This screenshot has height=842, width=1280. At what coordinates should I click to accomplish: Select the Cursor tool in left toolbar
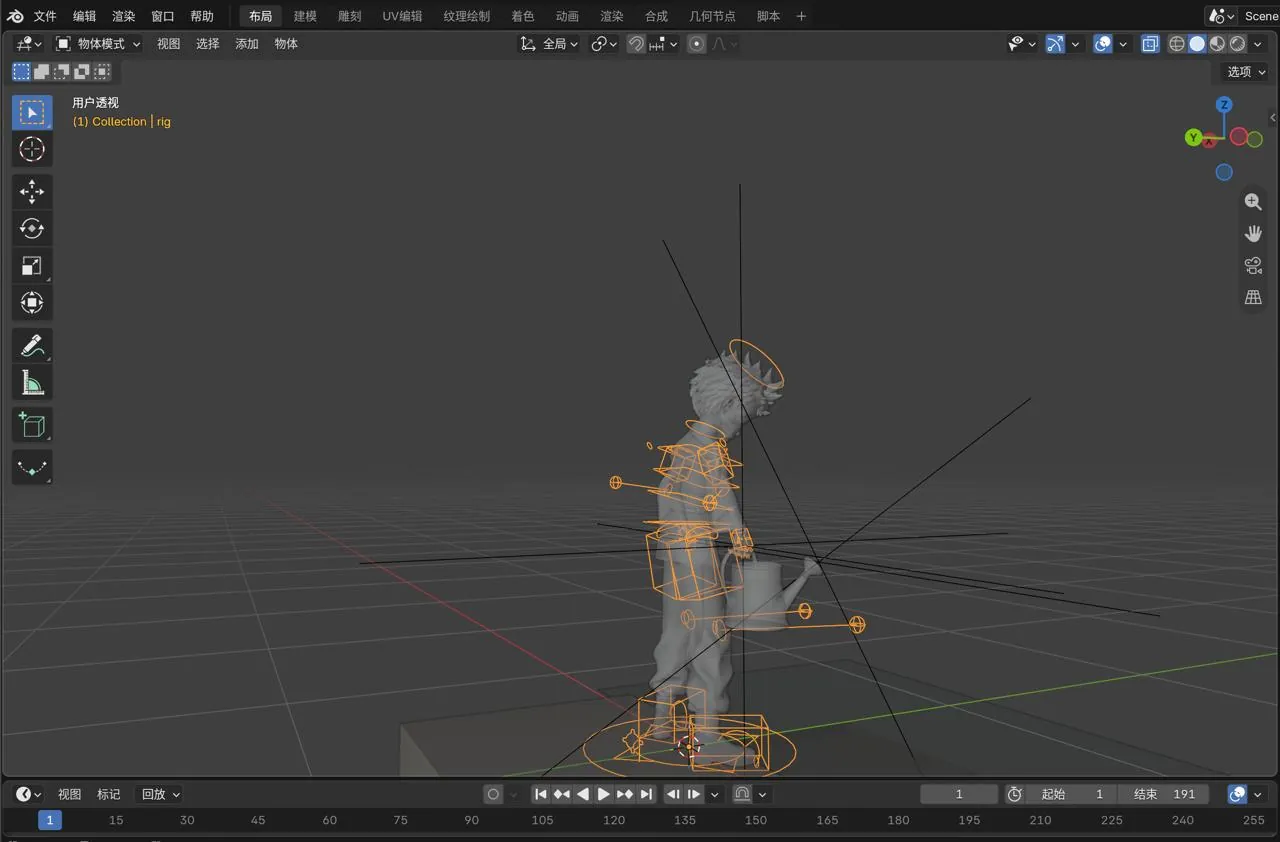click(x=32, y=150)
